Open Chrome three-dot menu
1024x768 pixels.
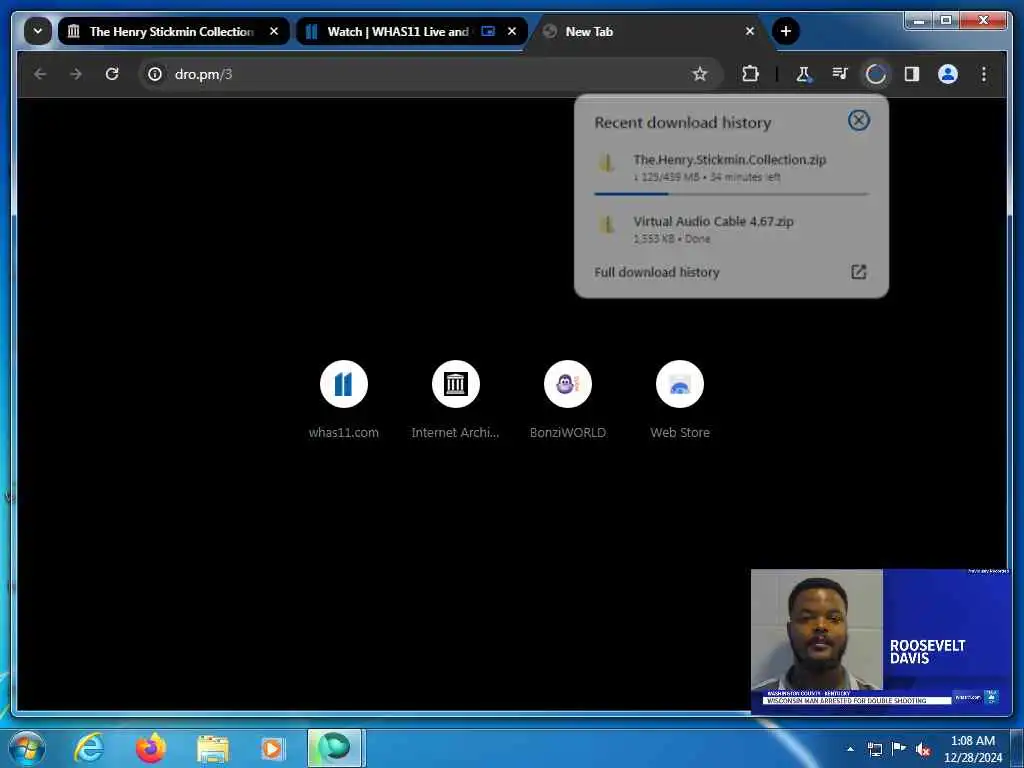click(x=984, y=74)
